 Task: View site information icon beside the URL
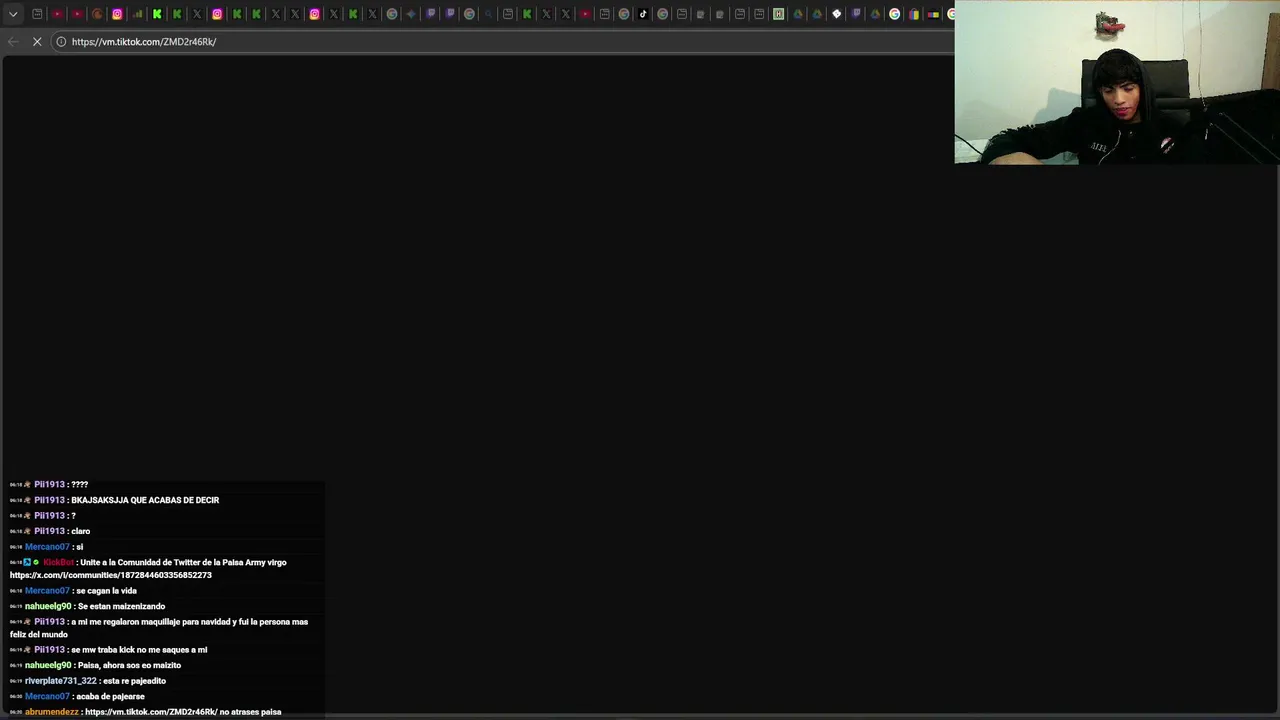point(61,41)
